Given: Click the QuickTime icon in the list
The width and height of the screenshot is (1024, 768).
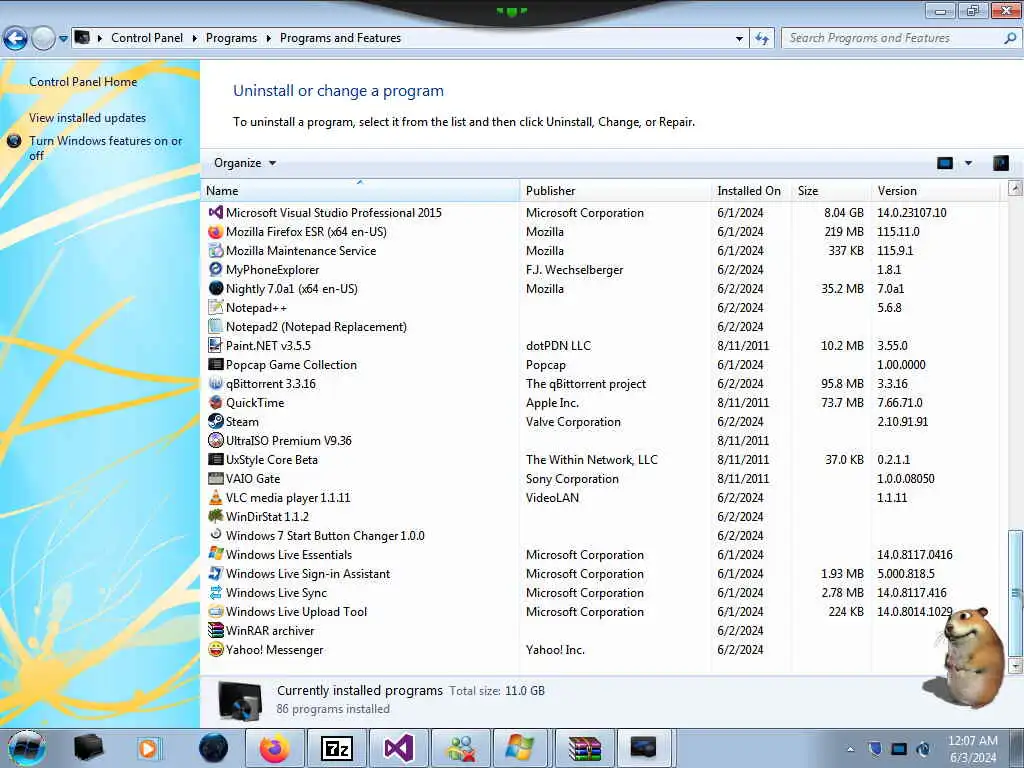Looking at the screenshot, I should [x=216, y=402].
